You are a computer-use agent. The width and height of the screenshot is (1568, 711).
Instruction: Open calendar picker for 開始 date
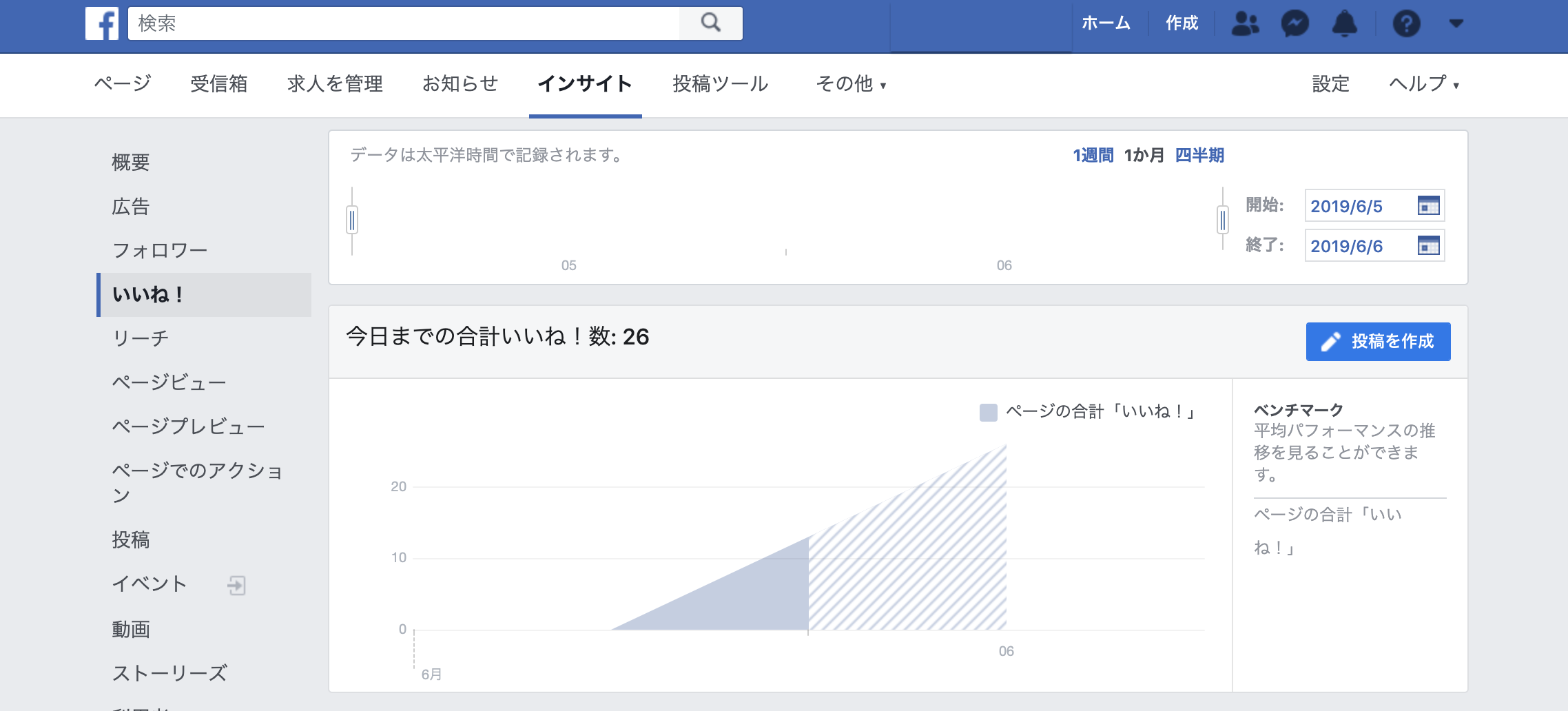tap(1429, 205)
